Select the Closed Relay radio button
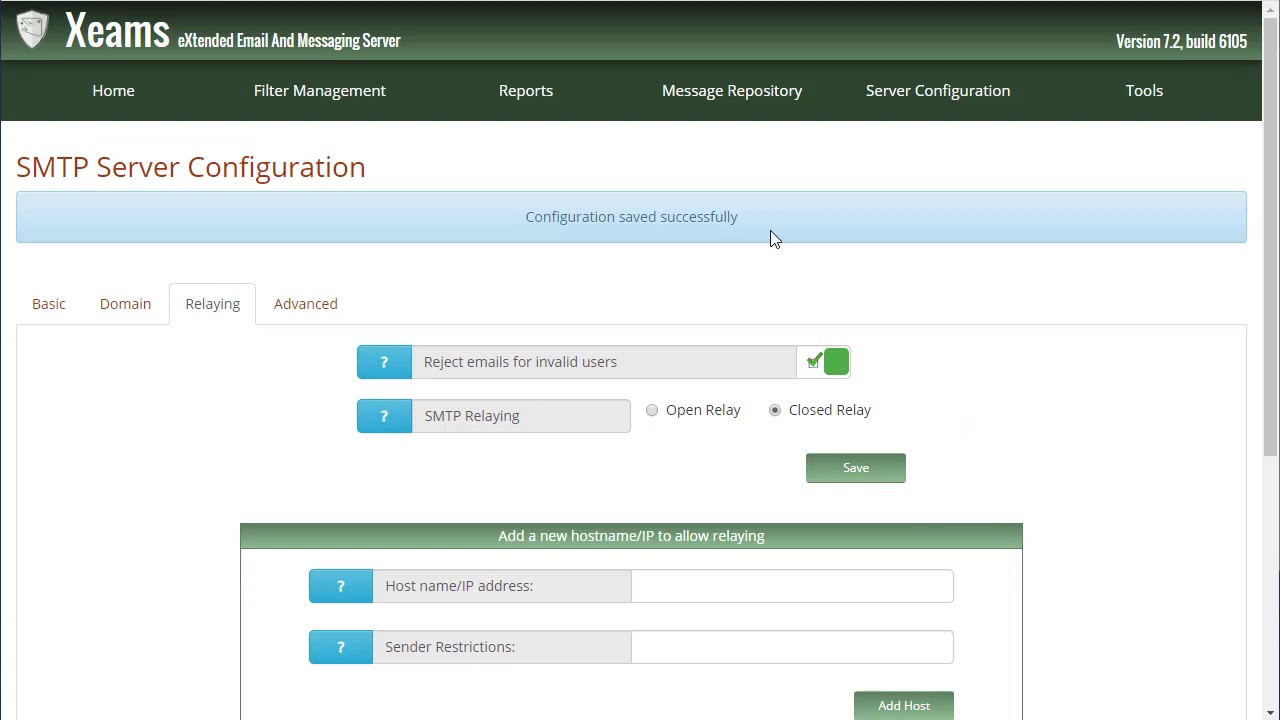Screen dimensions: 1280x720 coord(775,410)
